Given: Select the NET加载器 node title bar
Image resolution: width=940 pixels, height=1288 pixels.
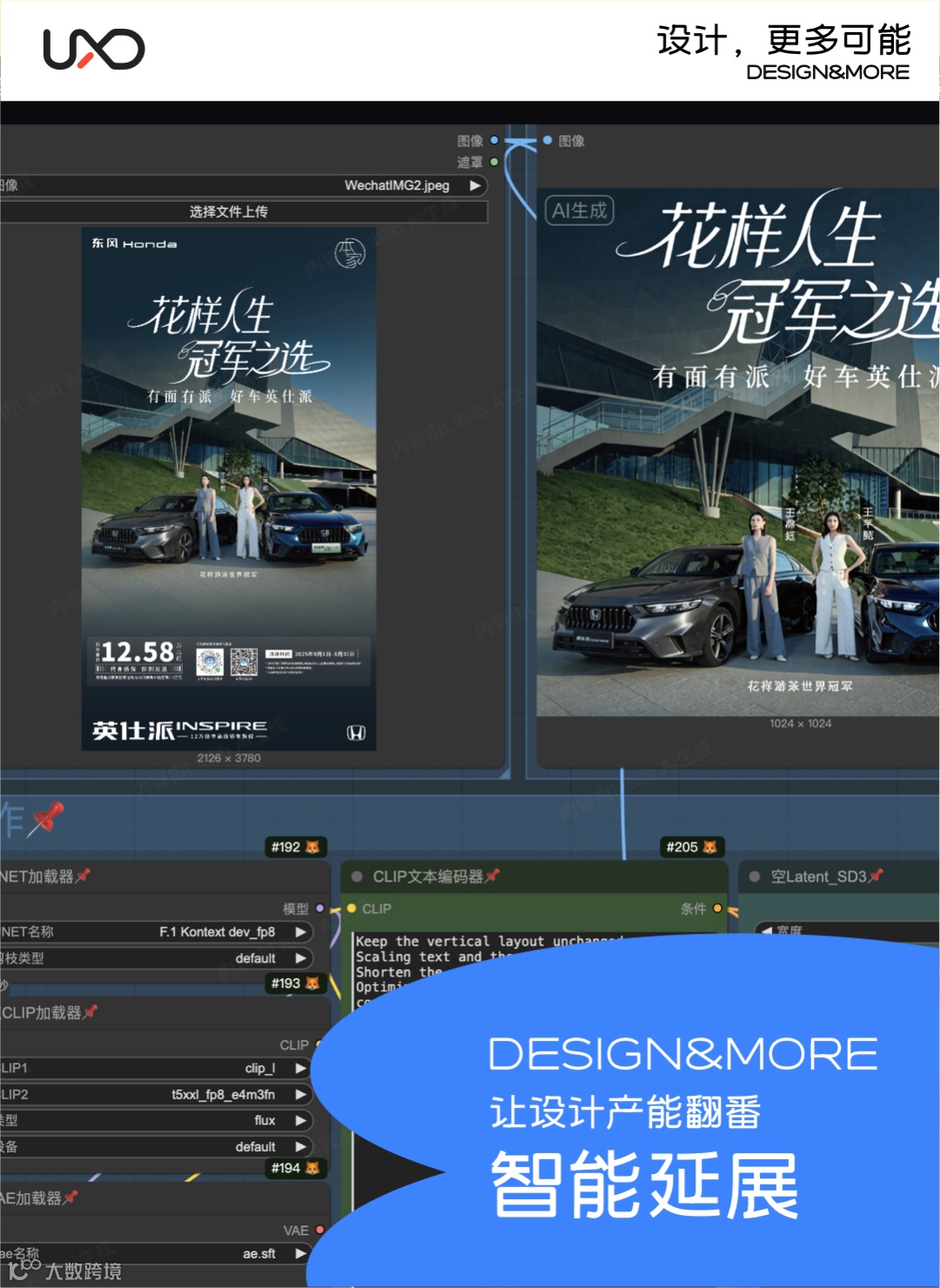Looking at the screenshot, I should [165, 876].
